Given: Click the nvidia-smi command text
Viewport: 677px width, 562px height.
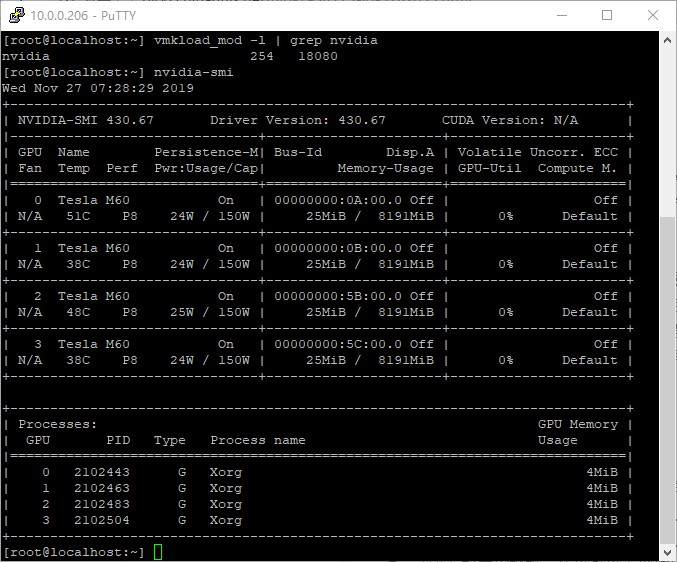Looking at the screenshot, I should (x=194, y=72).
